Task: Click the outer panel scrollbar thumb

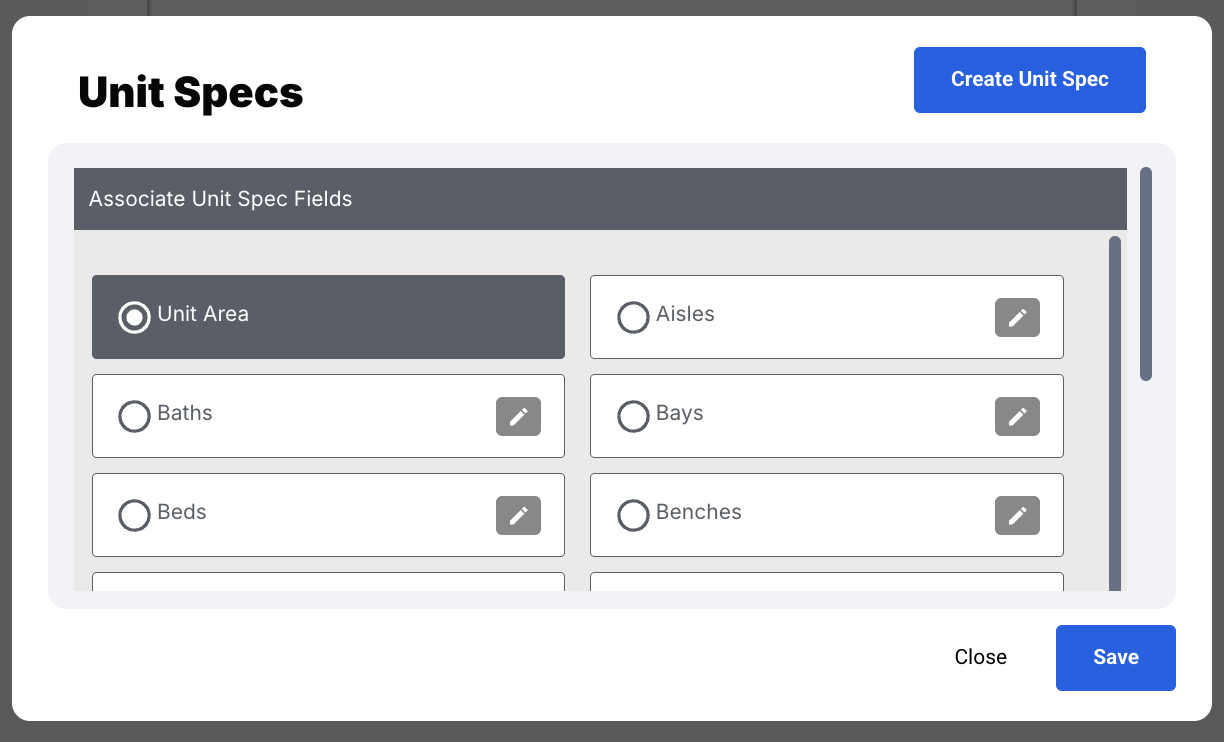Action: 1146,274
